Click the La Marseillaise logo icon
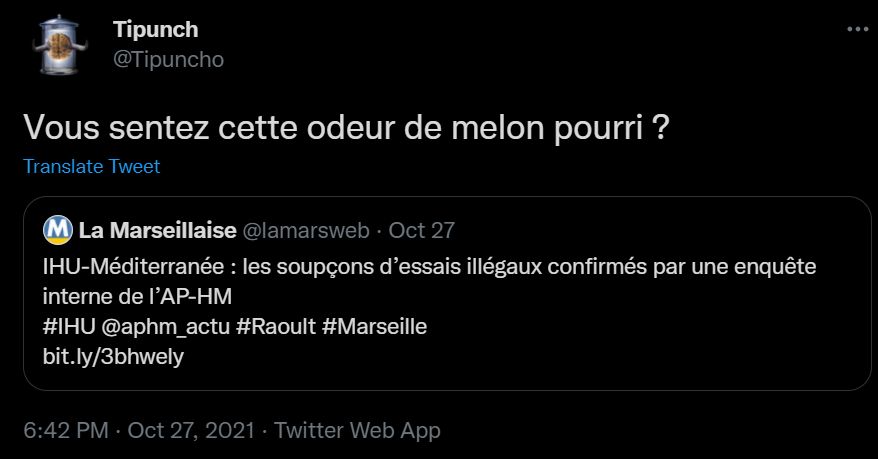This screenshot has width=878, height=459. (x=57, y=231)
